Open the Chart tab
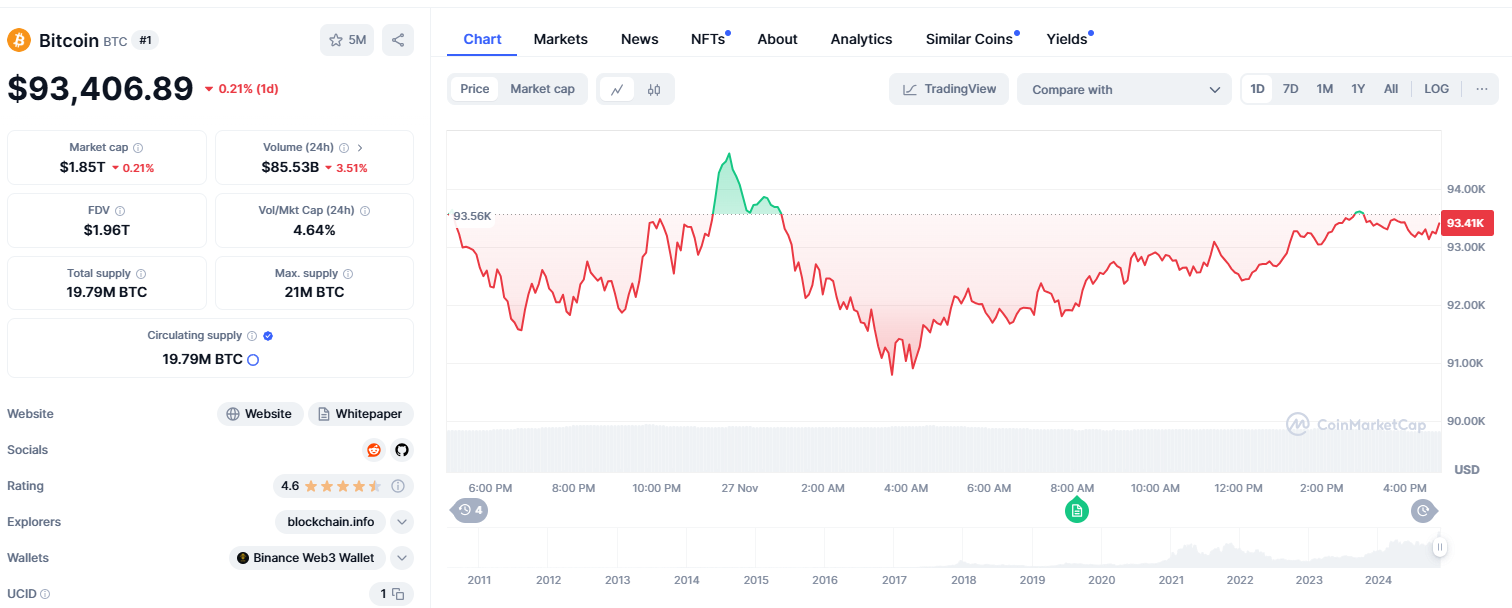The height and width of the screenshot is (608, 1512). 482,39
